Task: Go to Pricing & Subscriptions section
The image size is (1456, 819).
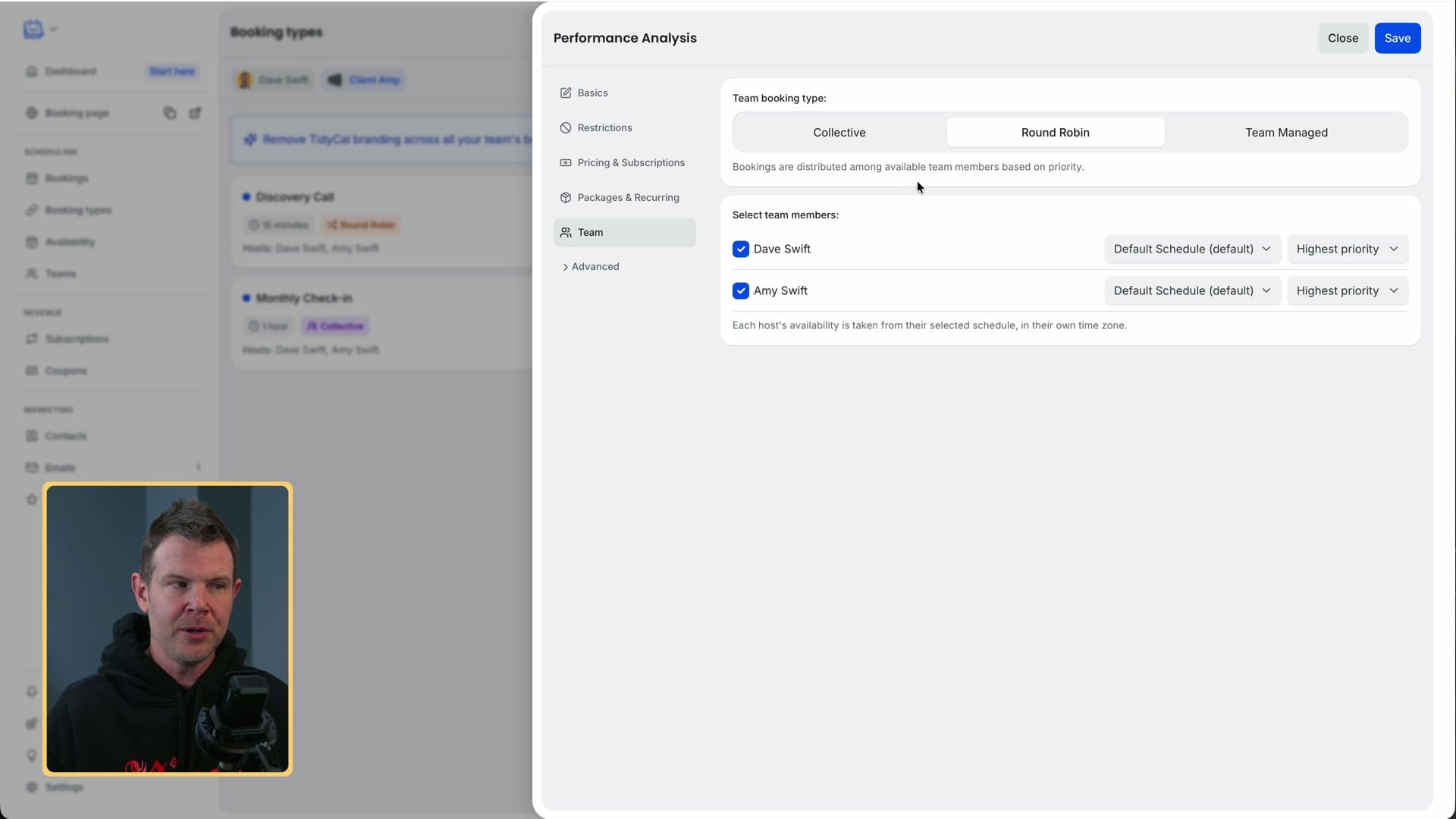Action: click(624, 162)
